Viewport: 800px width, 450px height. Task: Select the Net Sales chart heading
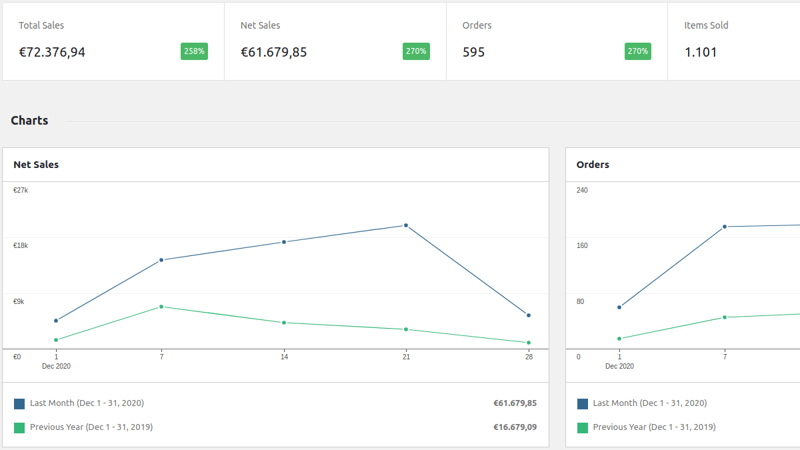click(x=36, y=165)
